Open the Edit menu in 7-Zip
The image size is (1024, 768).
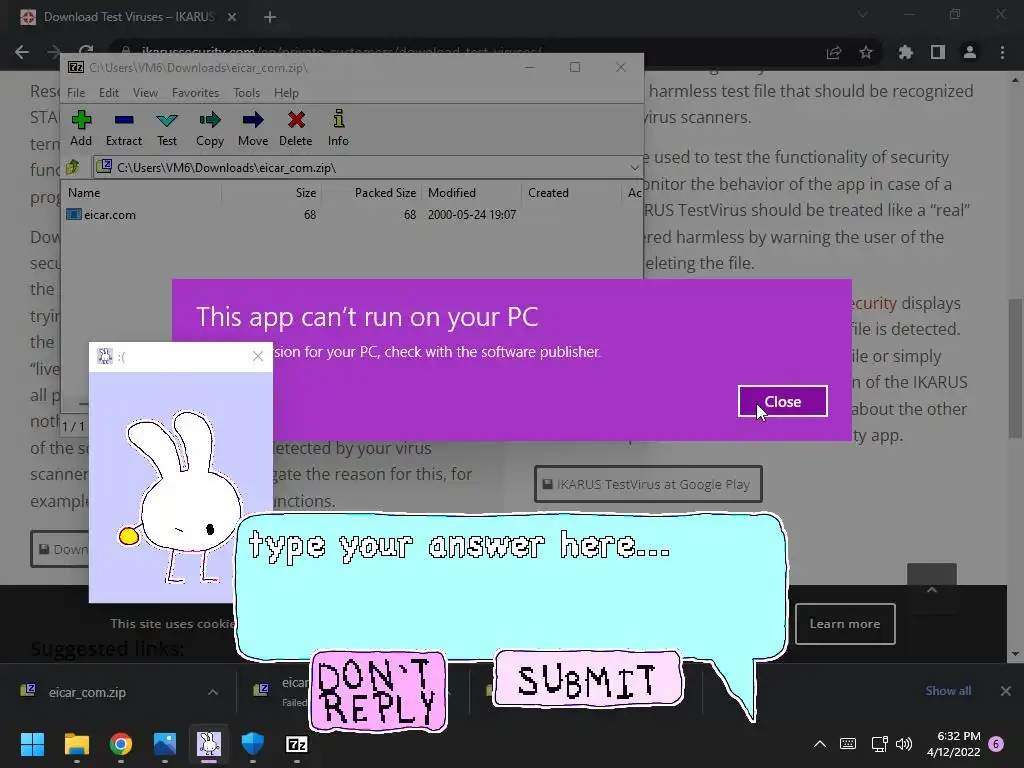tap(108, 93)
